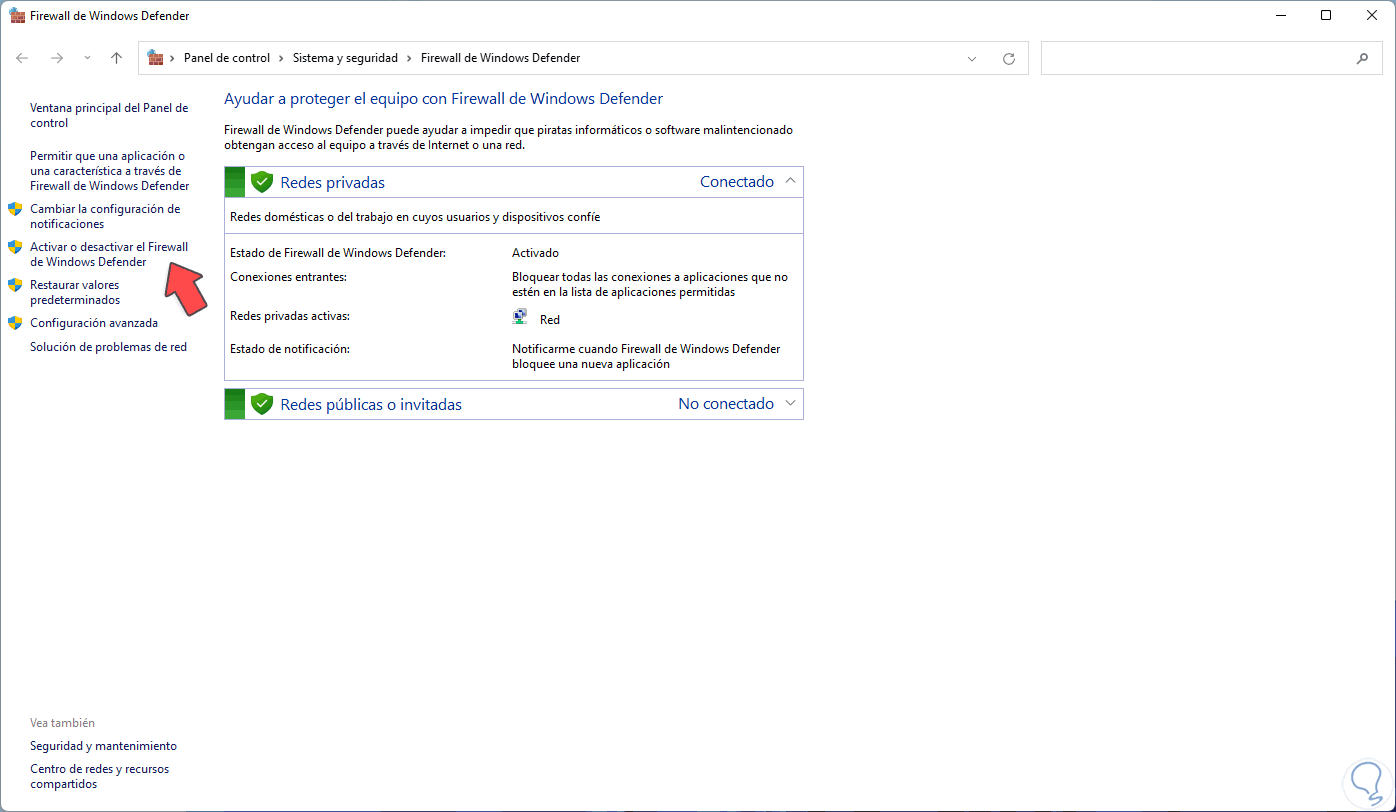Click the Firewall window title bar icon
The image size is (1396, 812).
(x=16, y=16)
